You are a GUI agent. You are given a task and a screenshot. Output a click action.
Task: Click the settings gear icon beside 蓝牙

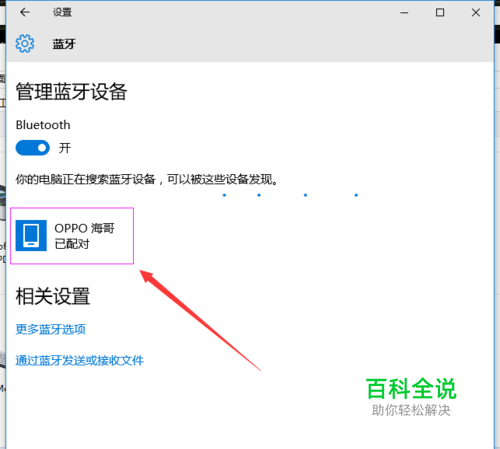(25, 43)
